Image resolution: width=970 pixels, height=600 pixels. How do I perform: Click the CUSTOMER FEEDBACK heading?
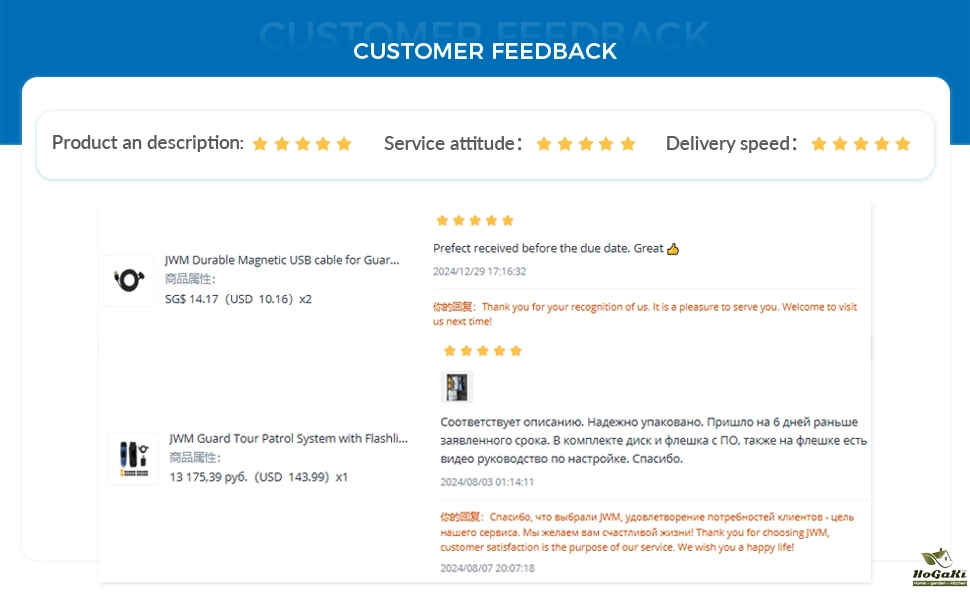[x=485, y=51]
